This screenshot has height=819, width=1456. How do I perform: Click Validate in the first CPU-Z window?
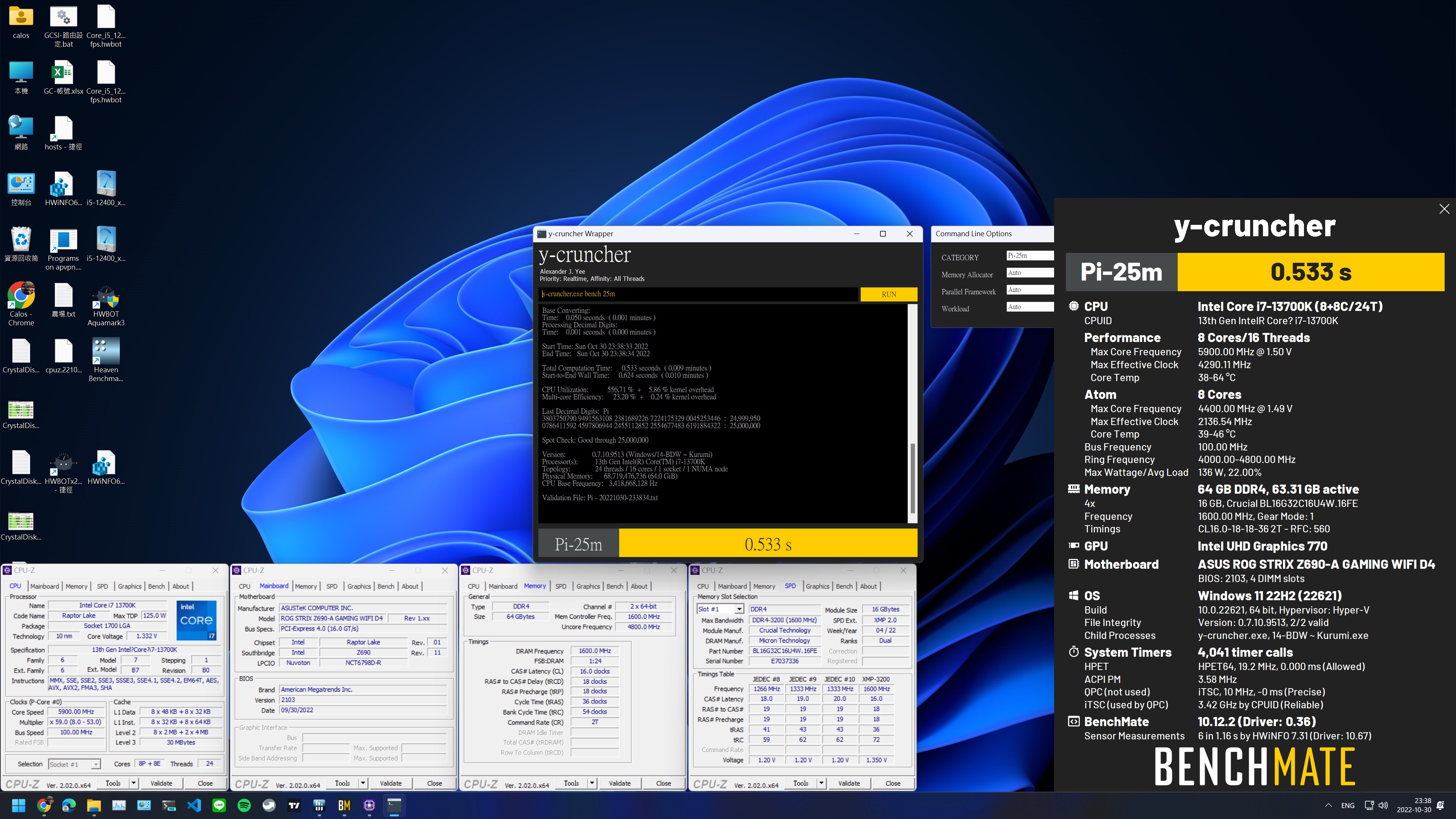(161, 783)
